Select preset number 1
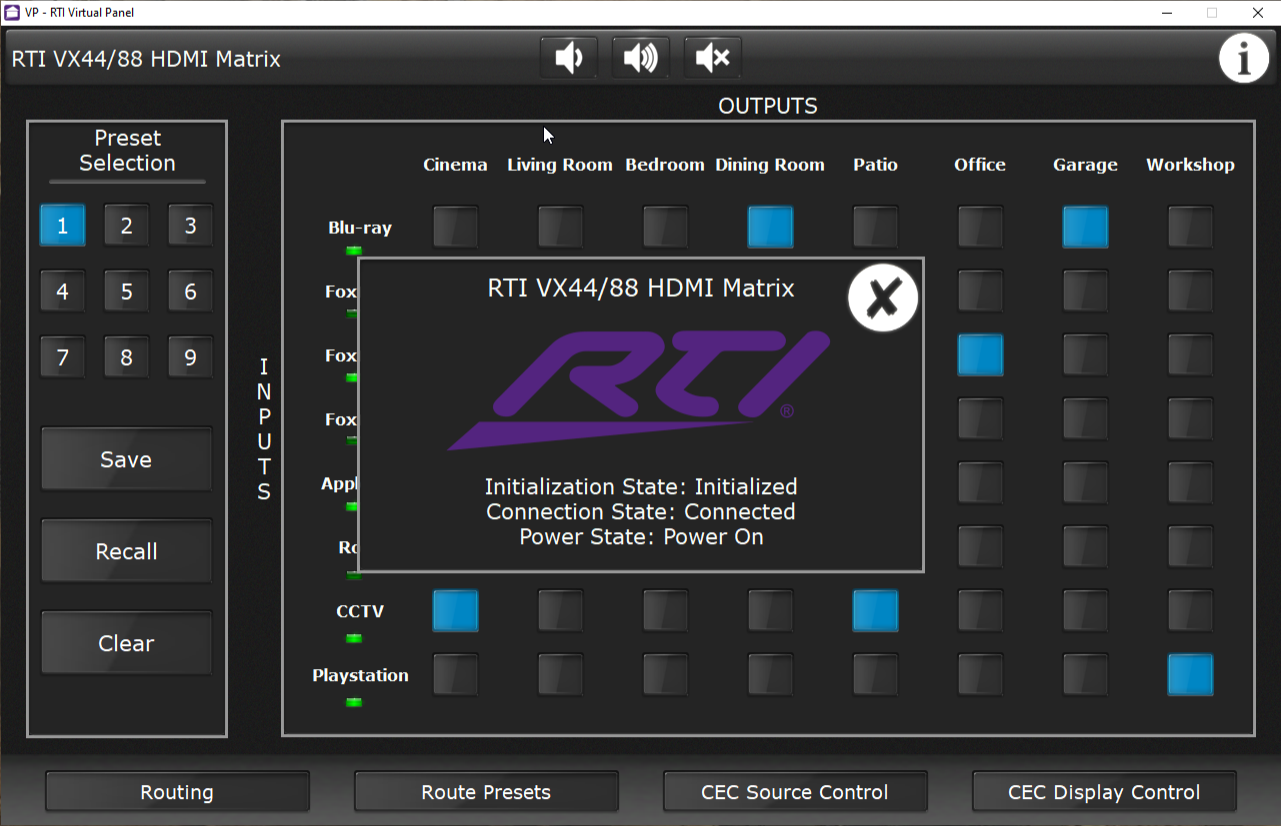The width and height of the screenshot is (1281, 826). pyautogui.click(x=62, y=226)
